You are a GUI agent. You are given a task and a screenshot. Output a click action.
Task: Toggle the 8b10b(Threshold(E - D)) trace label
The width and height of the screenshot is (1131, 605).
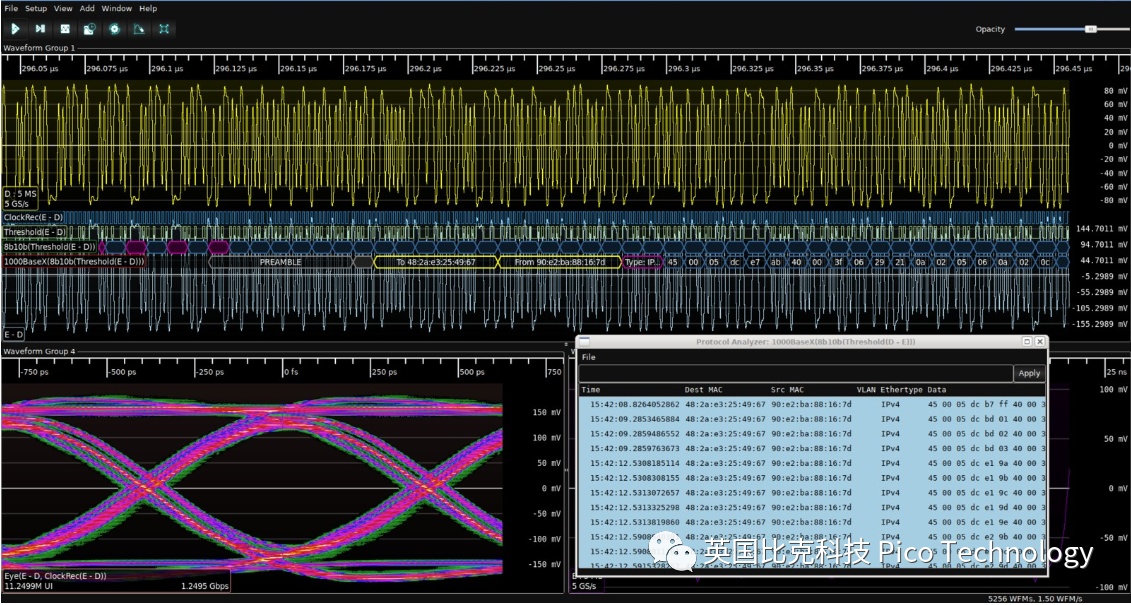click(48, 246)
